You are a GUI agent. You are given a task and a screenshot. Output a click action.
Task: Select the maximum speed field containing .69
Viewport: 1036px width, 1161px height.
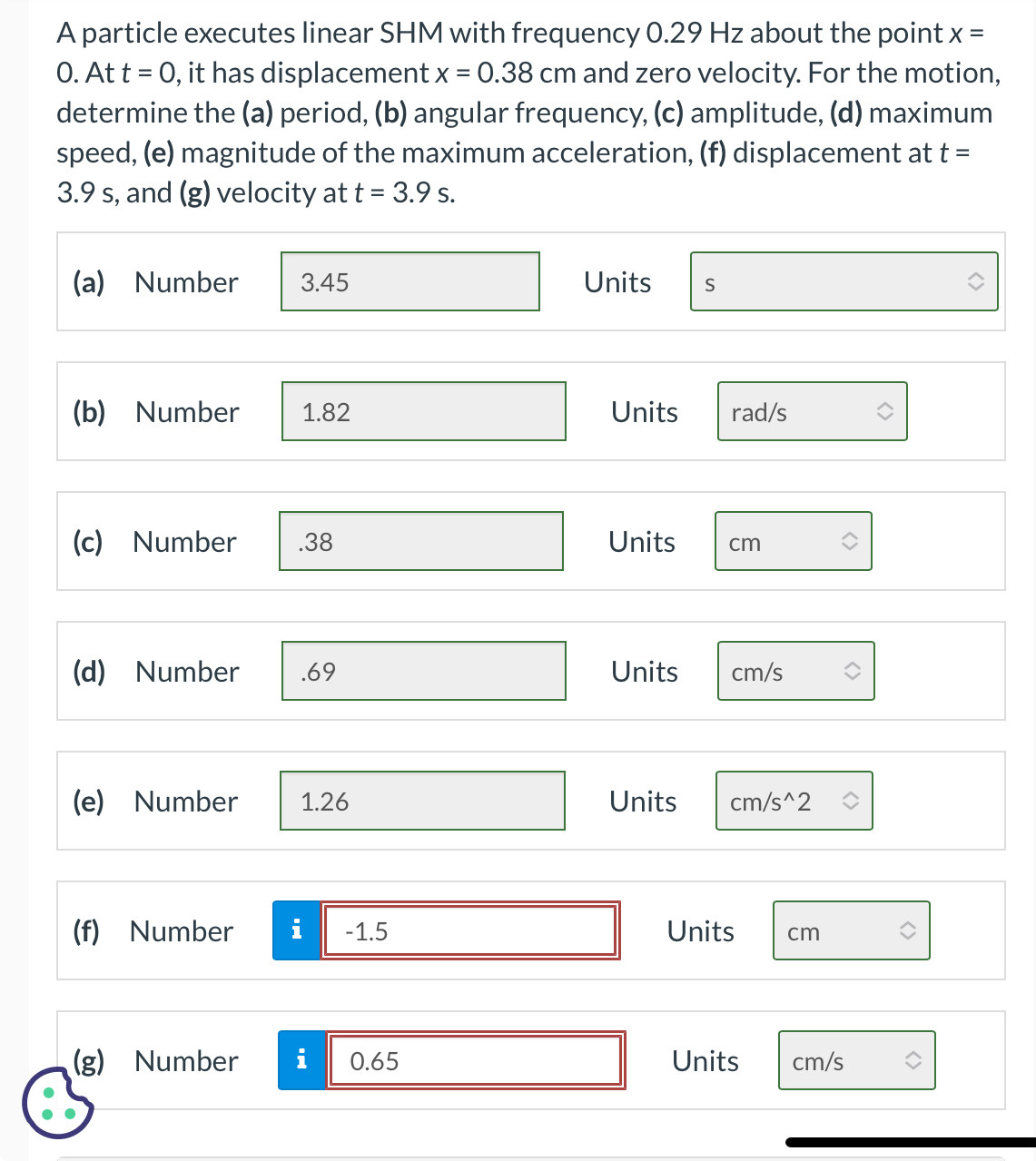coord(423,671)
